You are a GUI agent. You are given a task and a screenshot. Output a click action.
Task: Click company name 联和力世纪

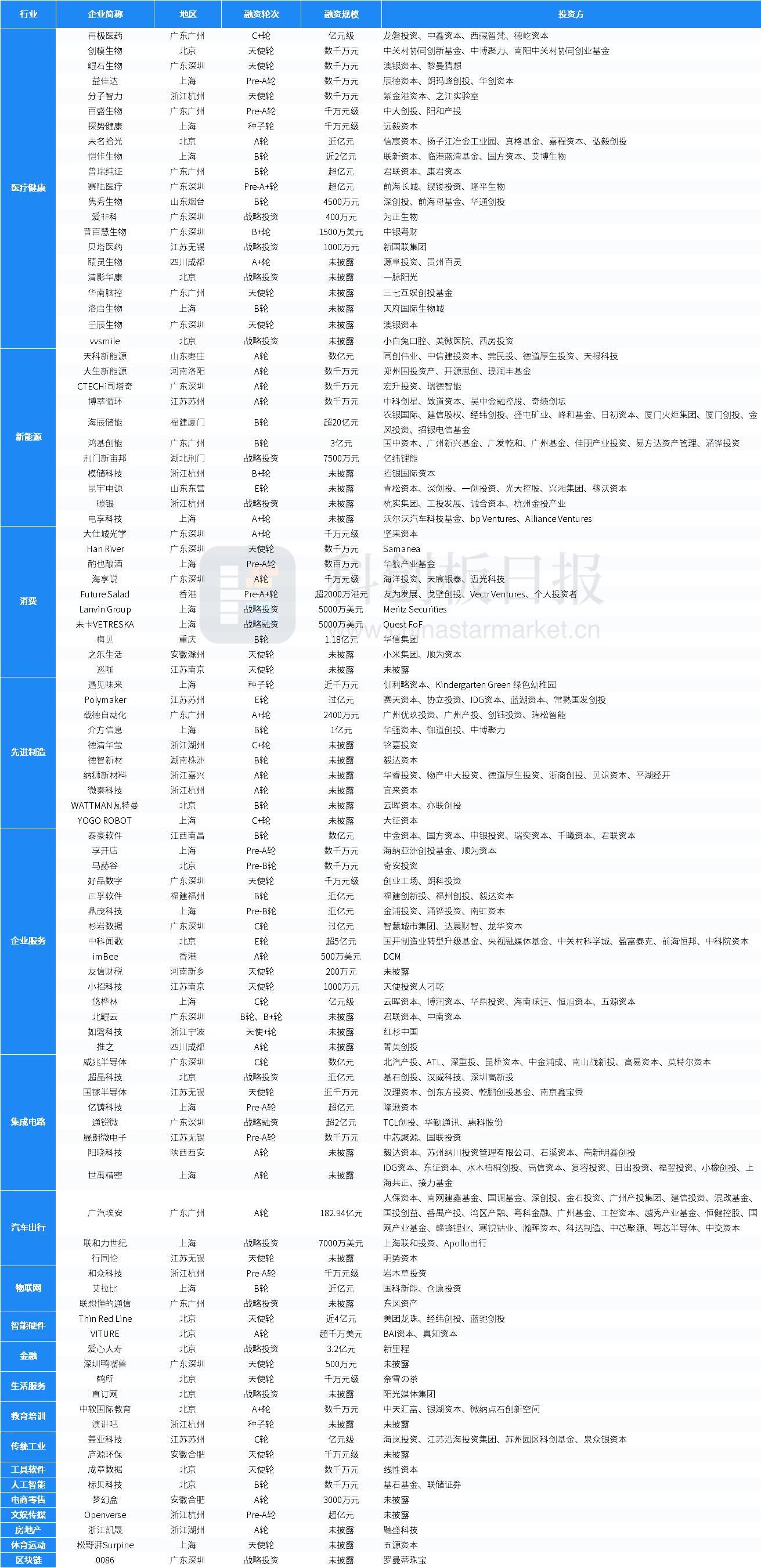(x=104, y=1243)
